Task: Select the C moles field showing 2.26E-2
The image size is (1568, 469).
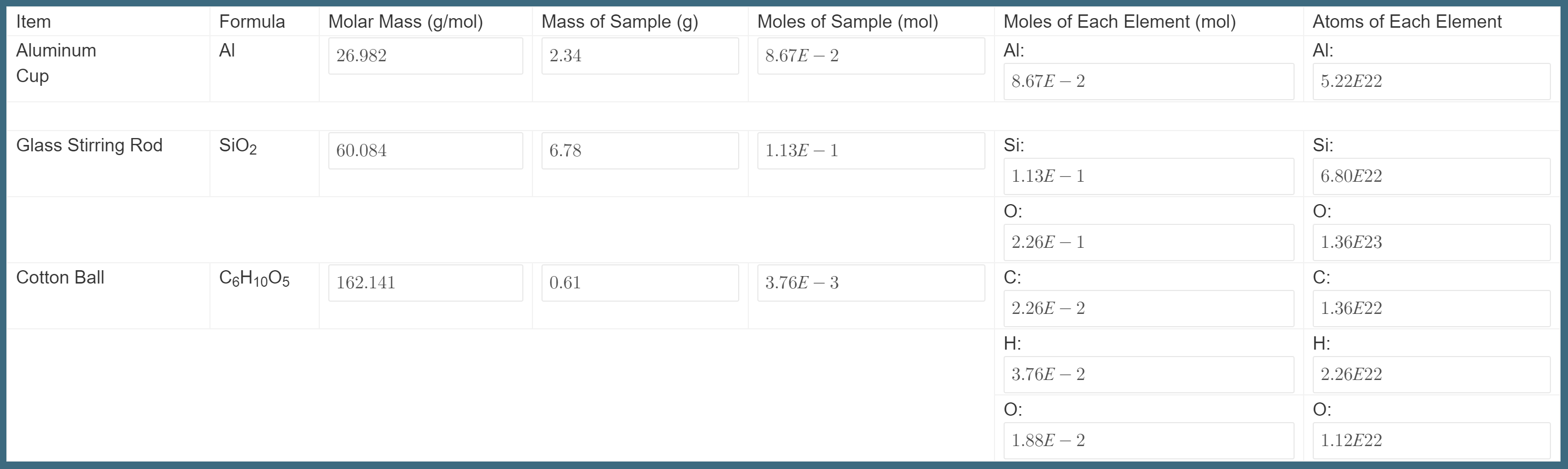Action: pos(1149,309)
